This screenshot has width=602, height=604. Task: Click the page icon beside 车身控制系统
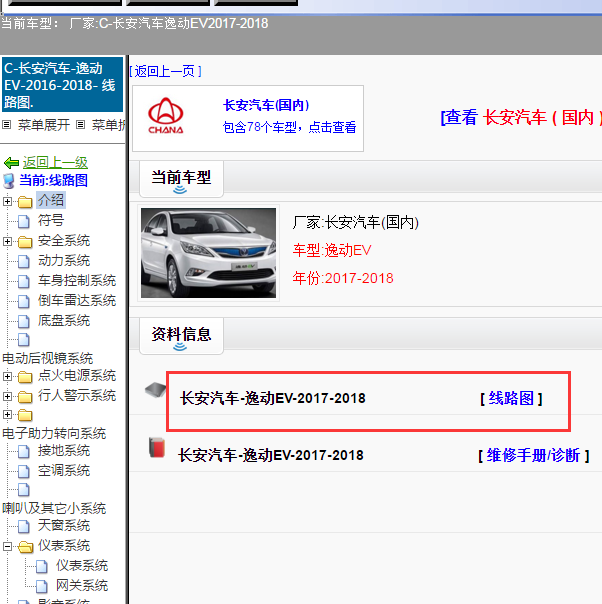point(24,281)
